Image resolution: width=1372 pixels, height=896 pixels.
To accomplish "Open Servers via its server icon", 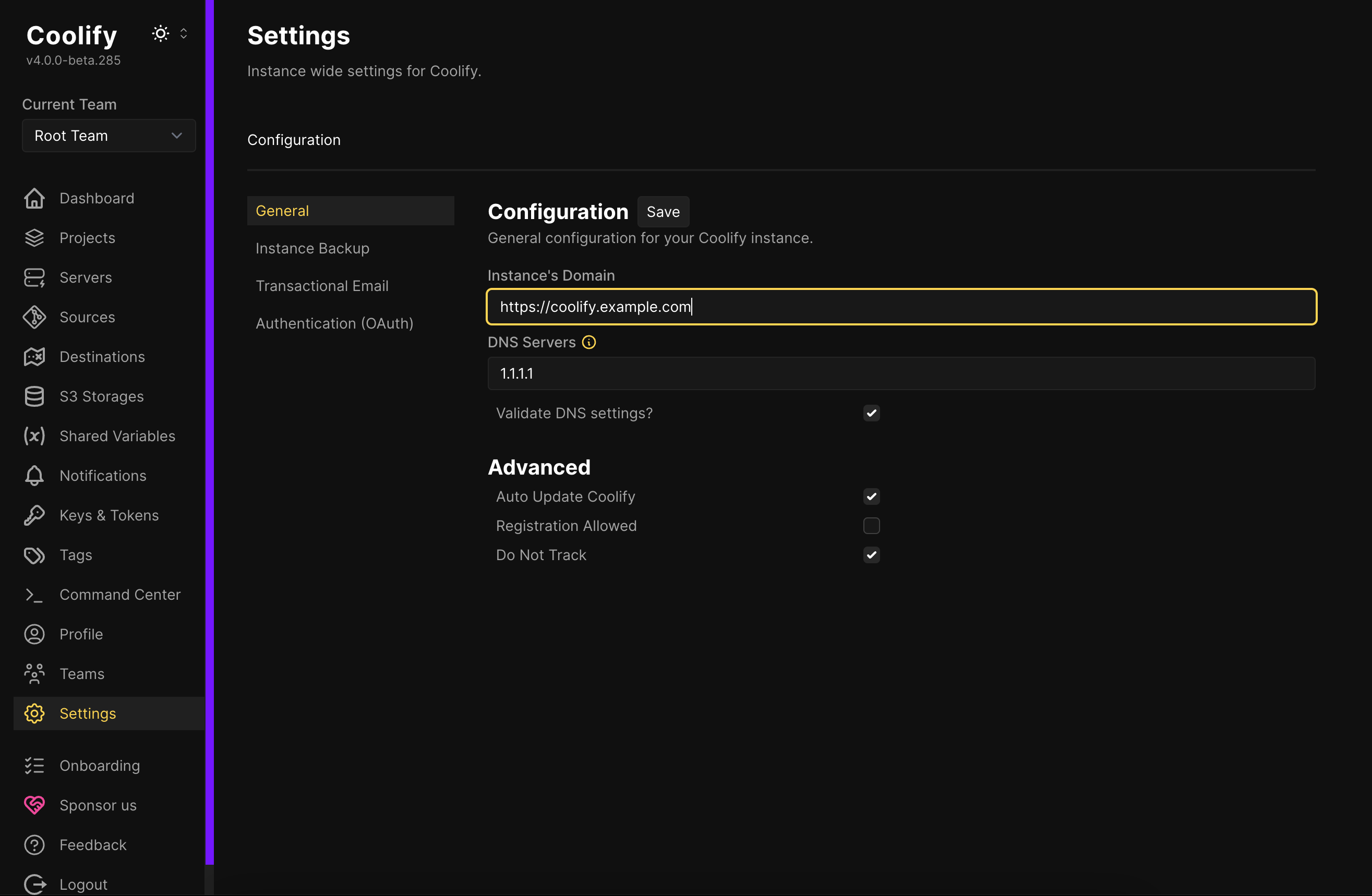I will pyautogui.click(x=34, y=278).
